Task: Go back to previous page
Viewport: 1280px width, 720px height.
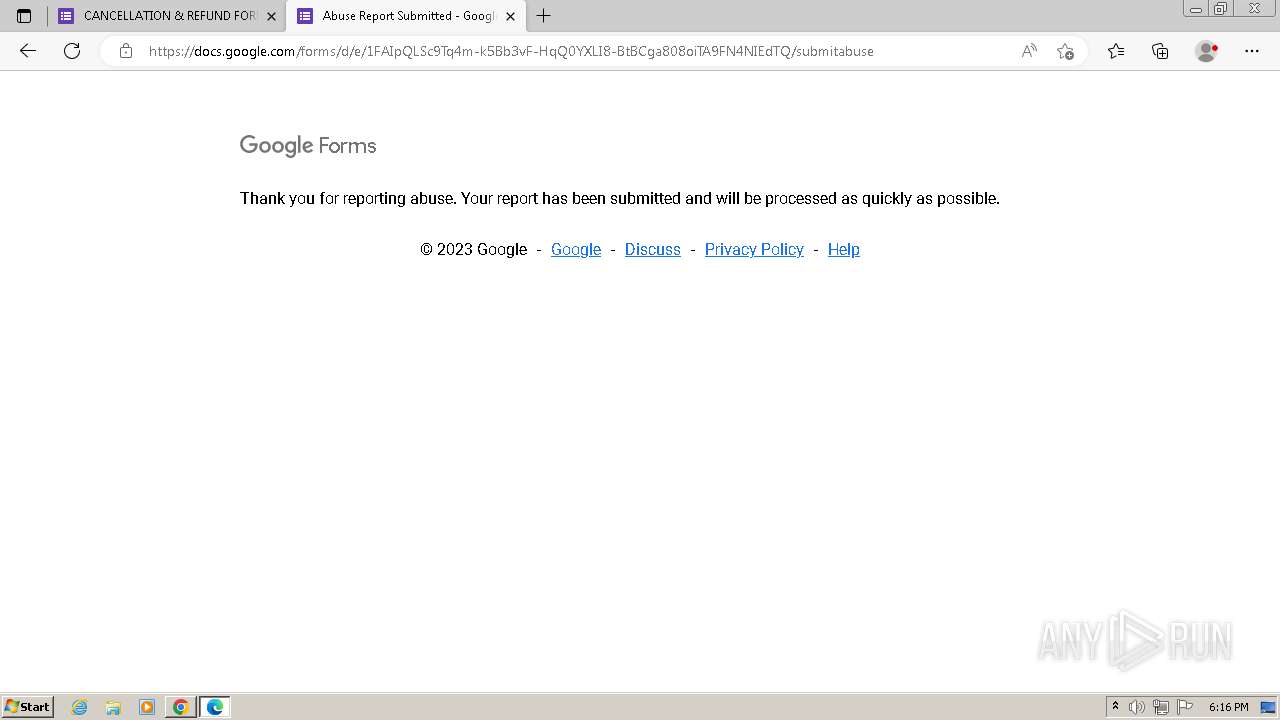Action: (x=28, y=51)
